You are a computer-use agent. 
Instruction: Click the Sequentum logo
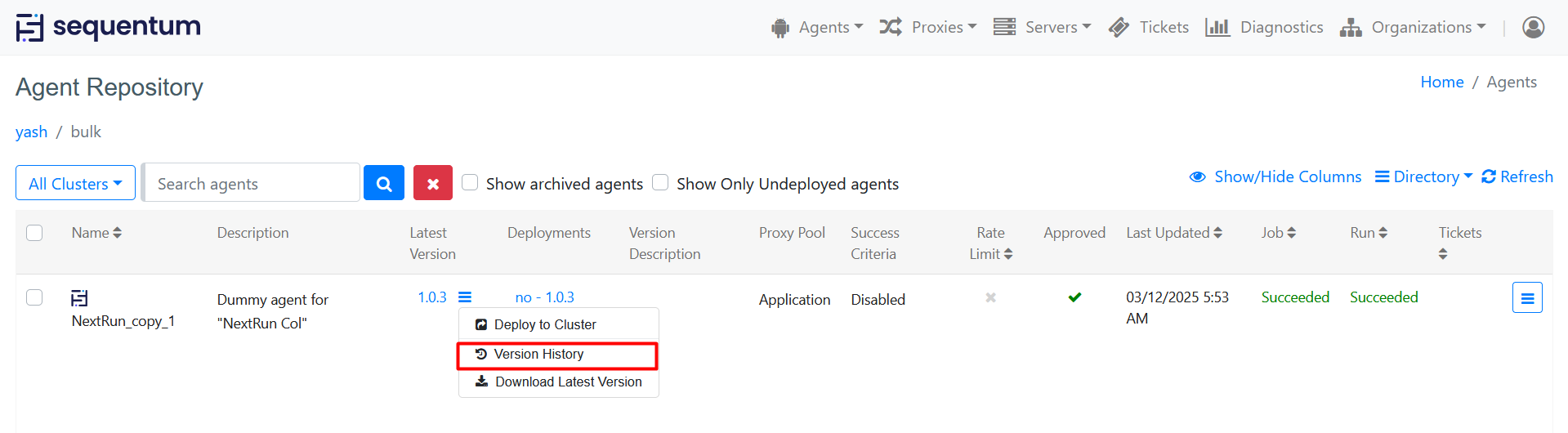pyautogui.click(x=109, y=27)
